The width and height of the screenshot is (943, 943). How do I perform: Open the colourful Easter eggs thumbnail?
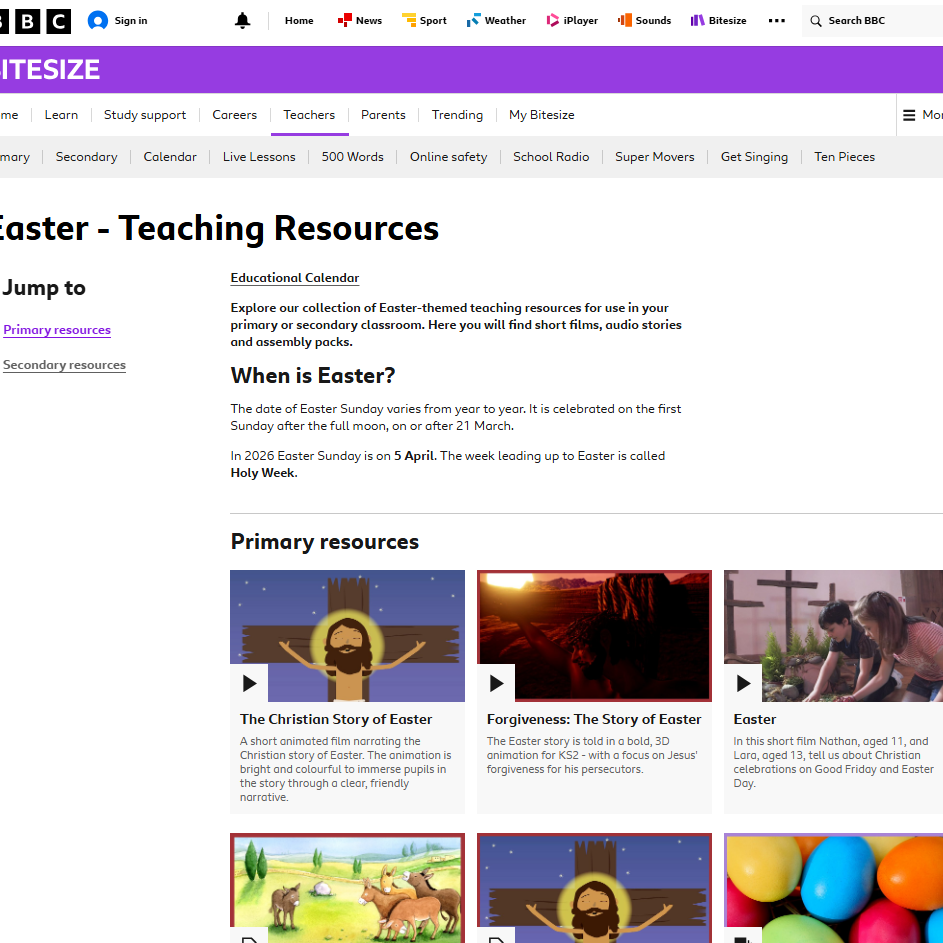[834, 888]
